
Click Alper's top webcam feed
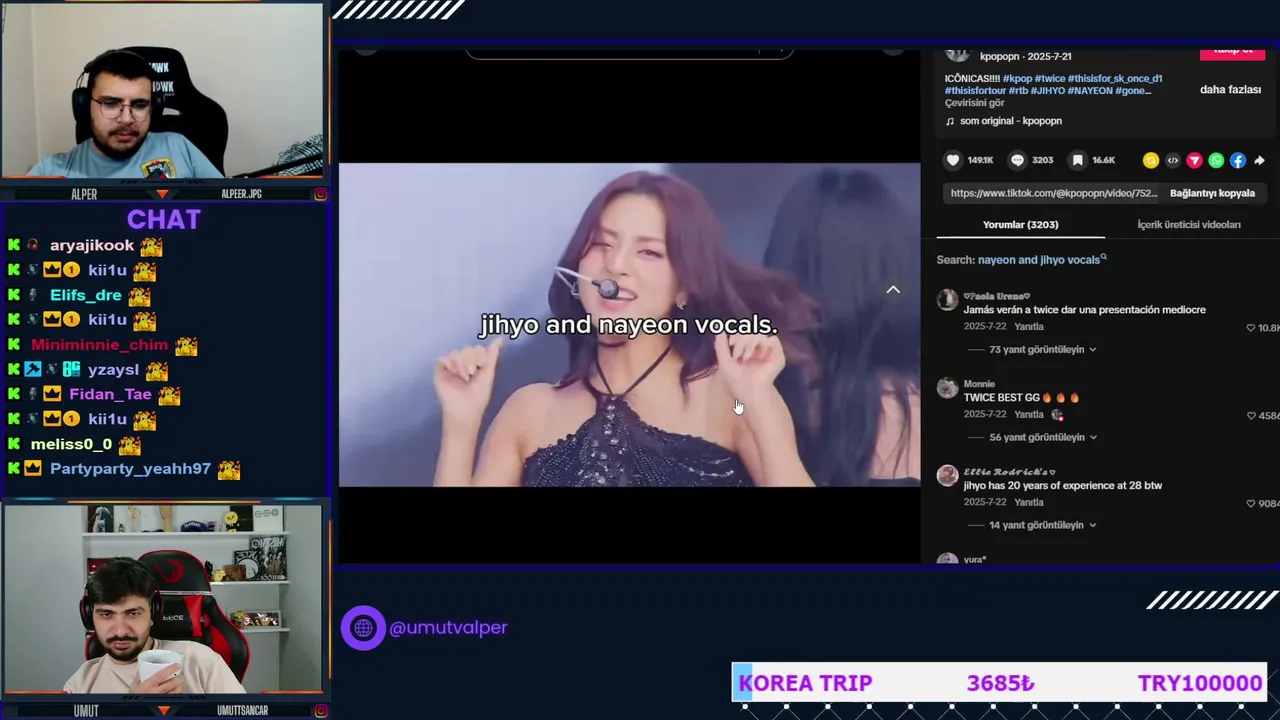pyautogui.click(x=162, y=92)
